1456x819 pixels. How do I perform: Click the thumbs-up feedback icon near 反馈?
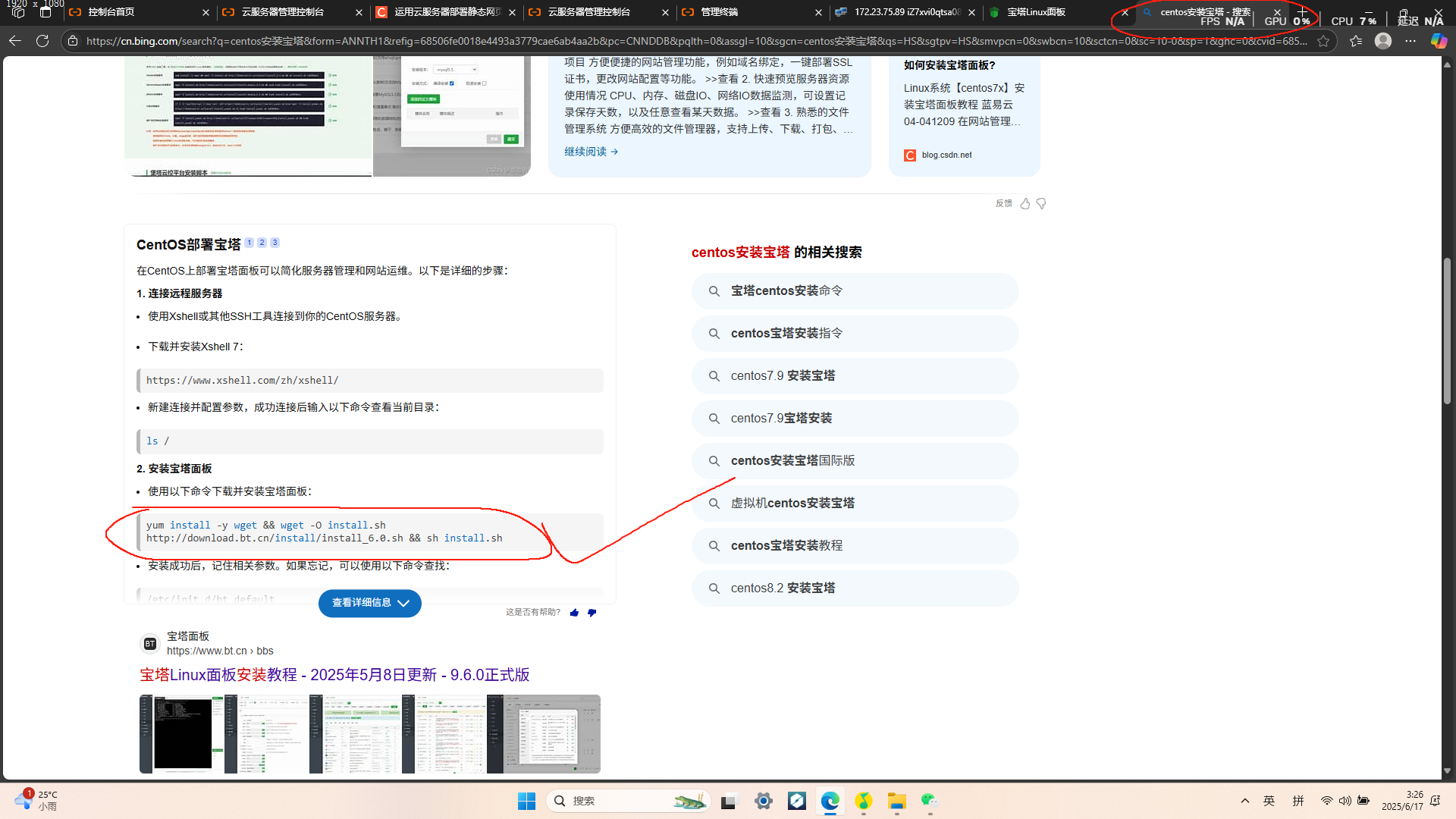pyautogui.click(x=1025, y=203)
